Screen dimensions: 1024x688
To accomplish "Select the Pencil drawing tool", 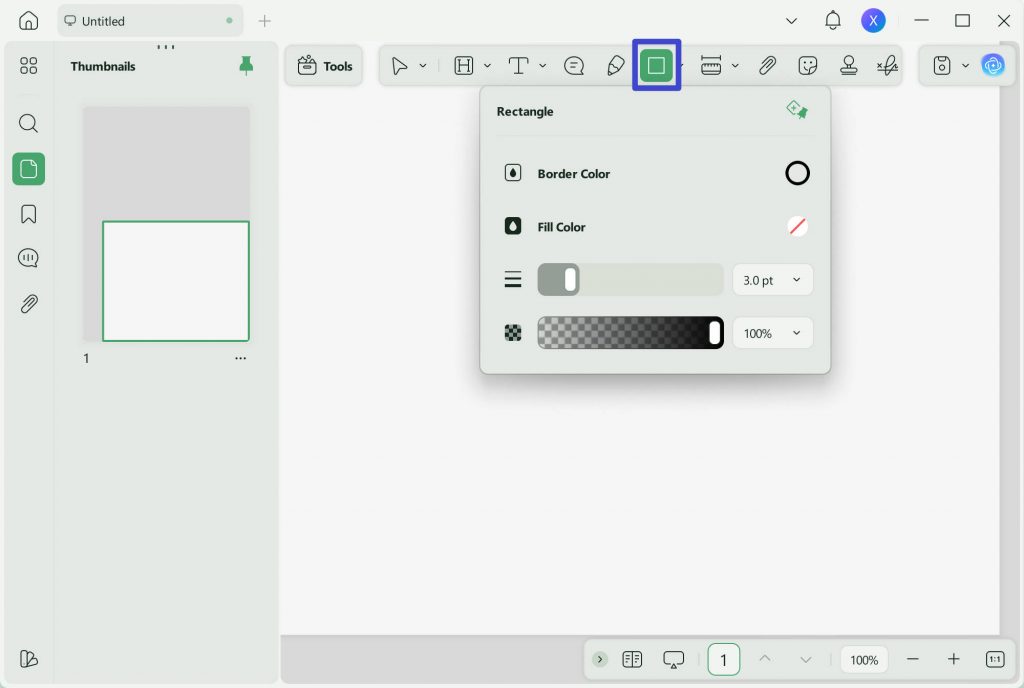I will (x=615, y=66).
